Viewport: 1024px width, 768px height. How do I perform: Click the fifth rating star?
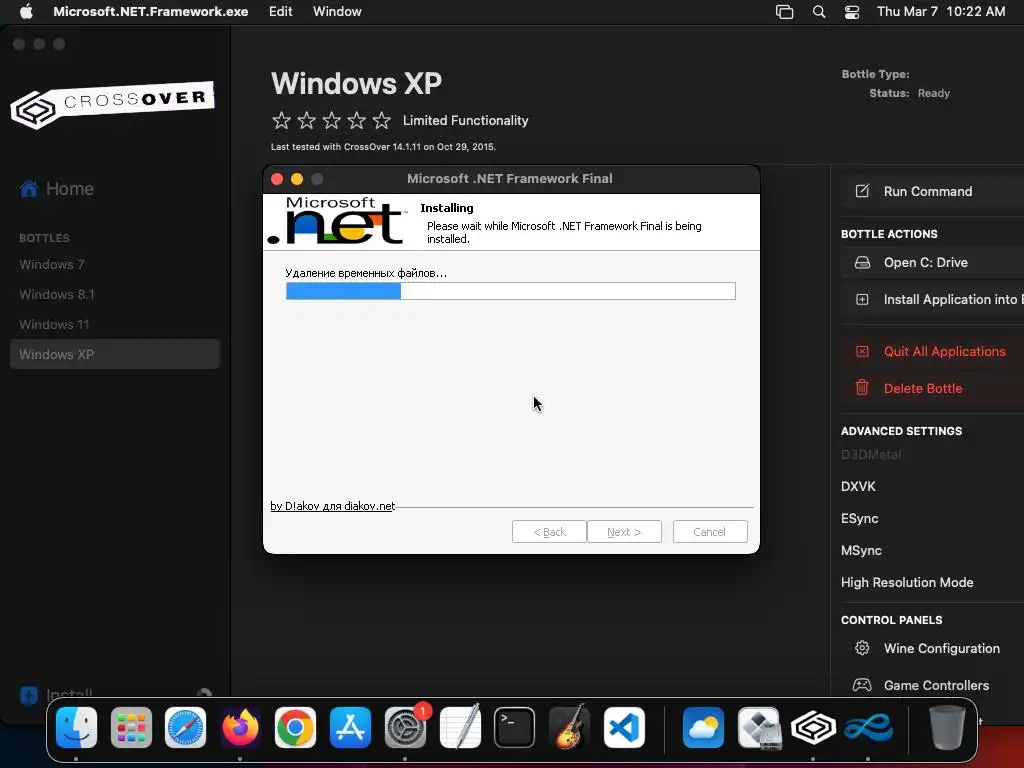381,120
